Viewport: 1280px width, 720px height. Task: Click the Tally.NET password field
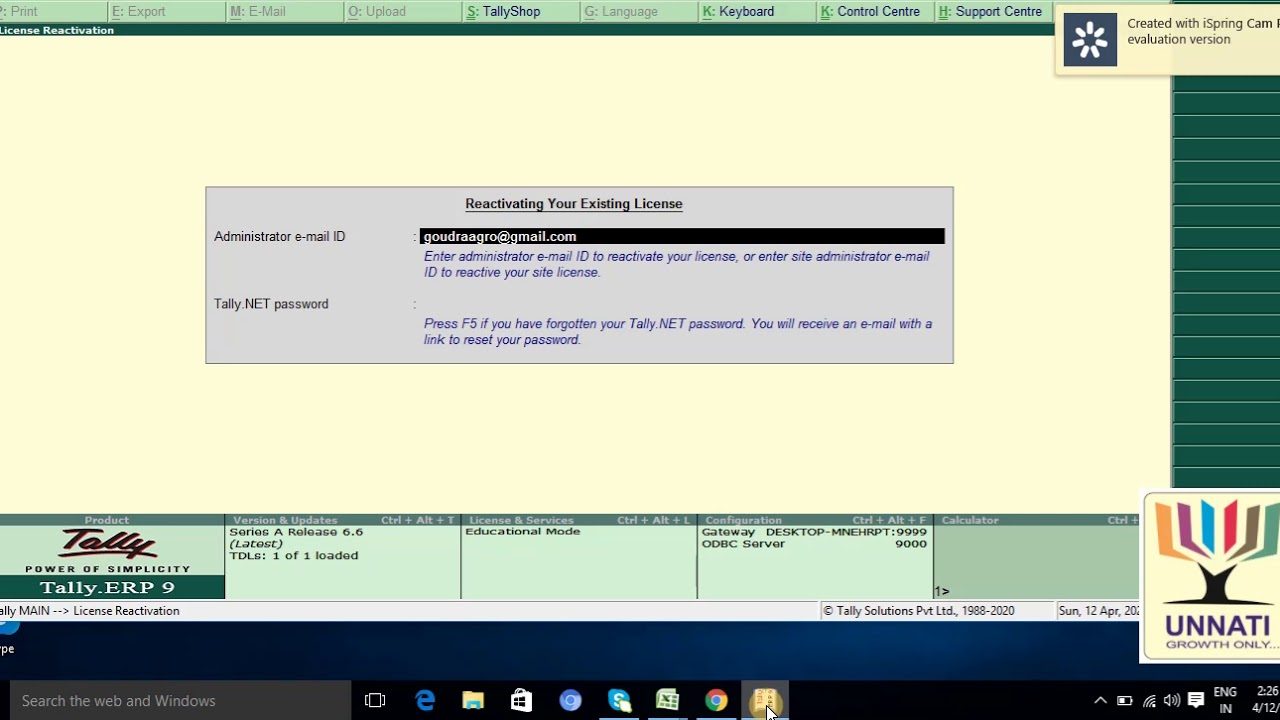tap(682, 304)
